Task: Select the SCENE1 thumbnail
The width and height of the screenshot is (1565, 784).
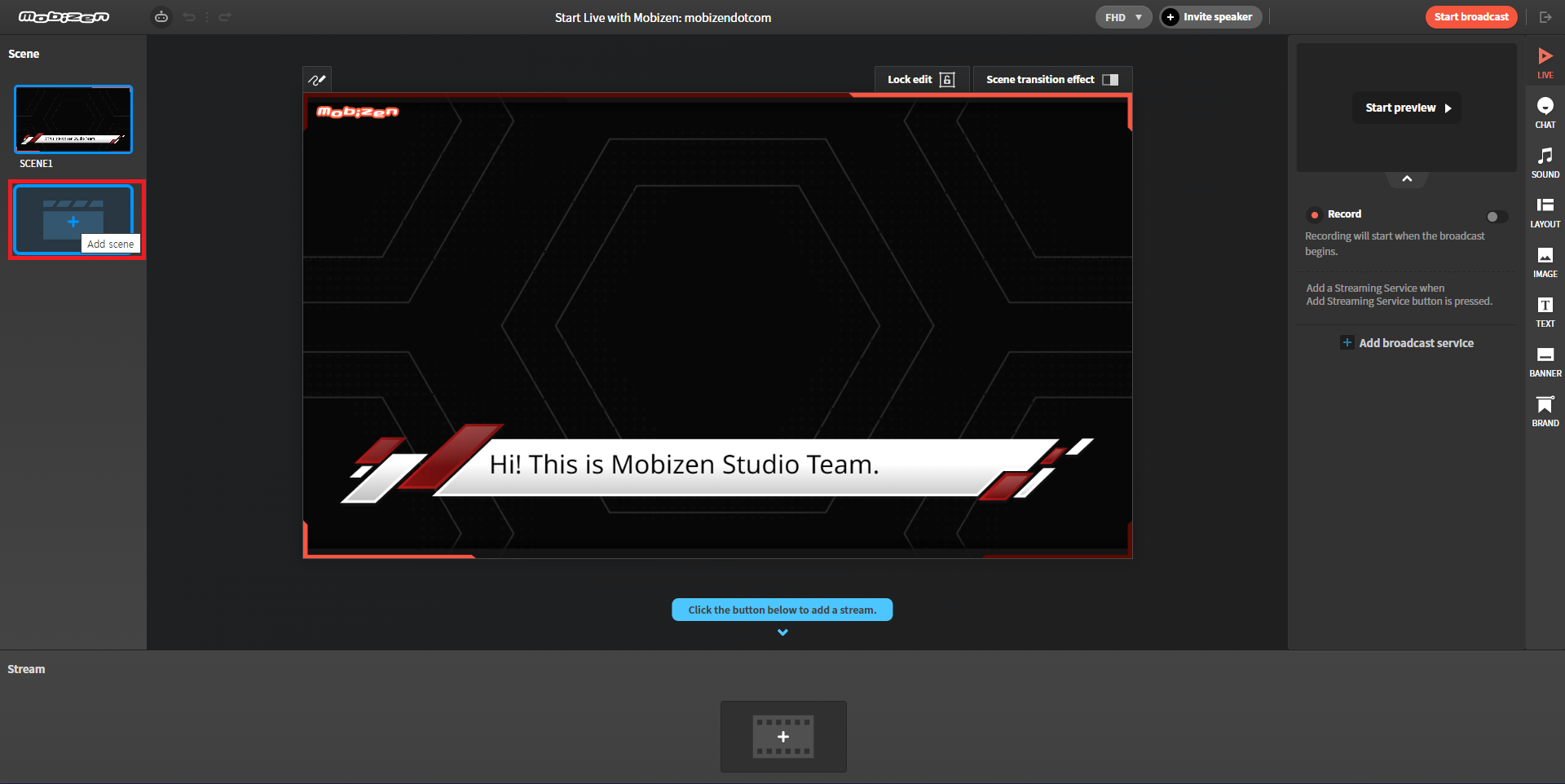Action: 73,119
